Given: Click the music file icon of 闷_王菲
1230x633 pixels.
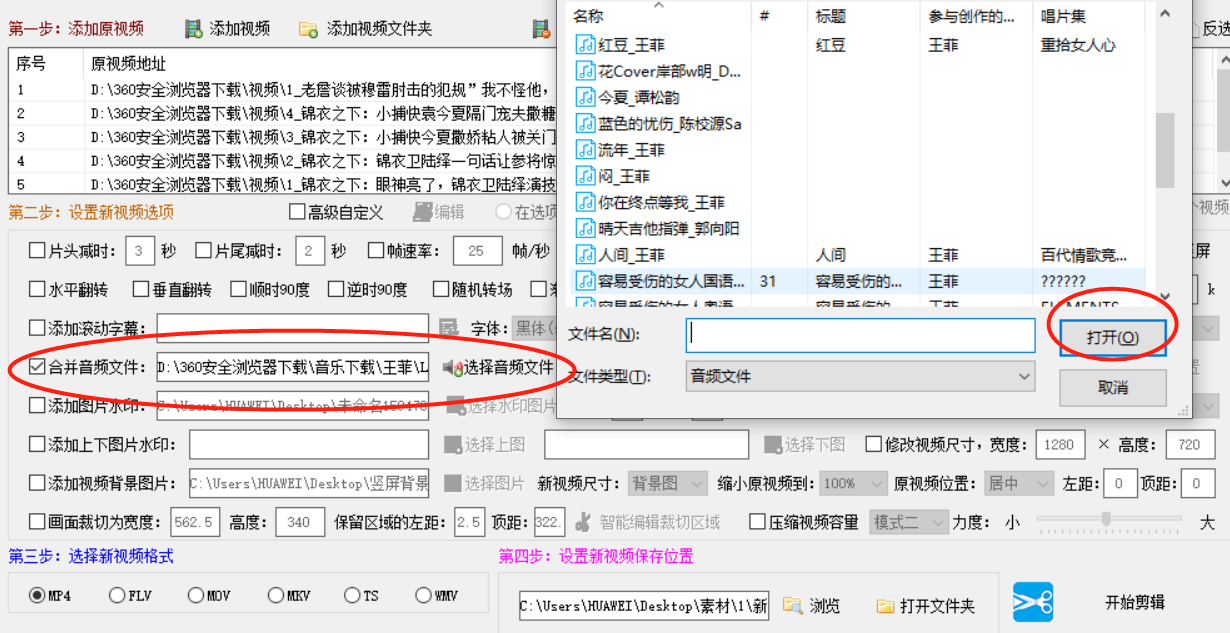Looking at the screenshot, I should [585, 176].
